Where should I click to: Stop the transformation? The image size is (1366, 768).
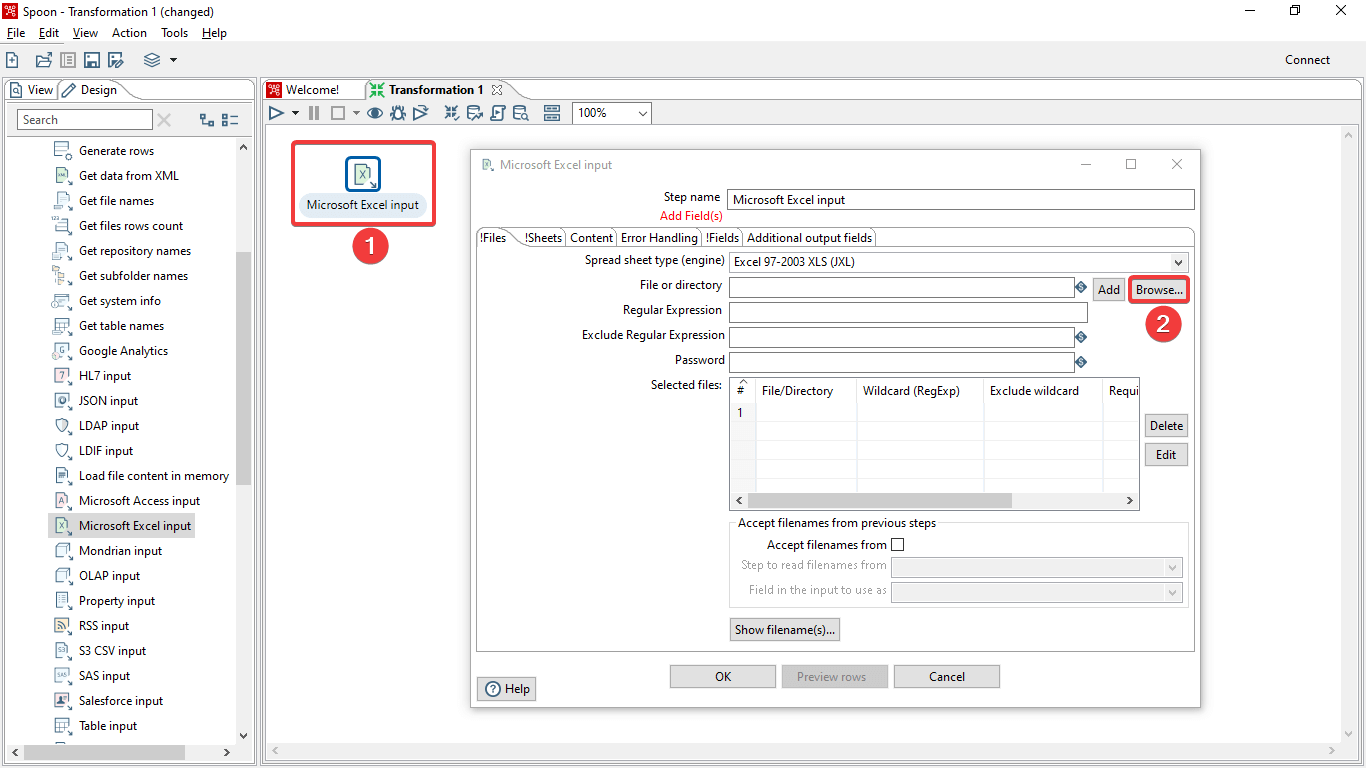(338, 113)
